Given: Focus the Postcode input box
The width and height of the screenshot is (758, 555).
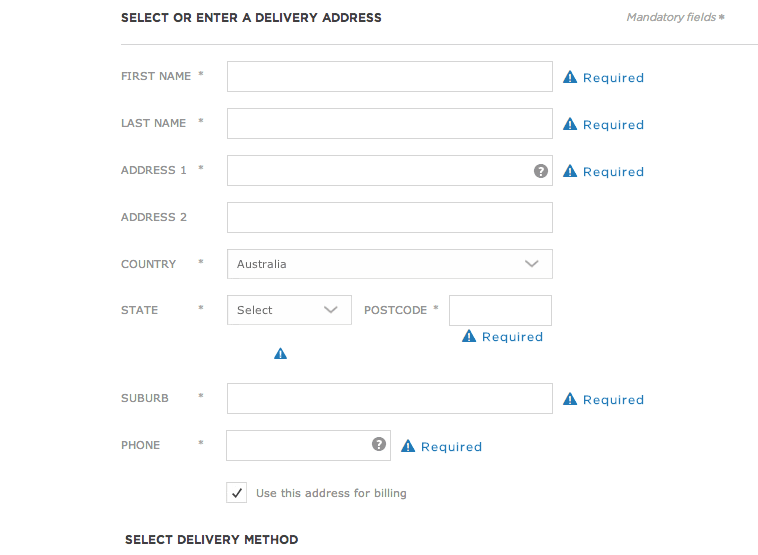Looking at the screenshot, I should (500, 310).
